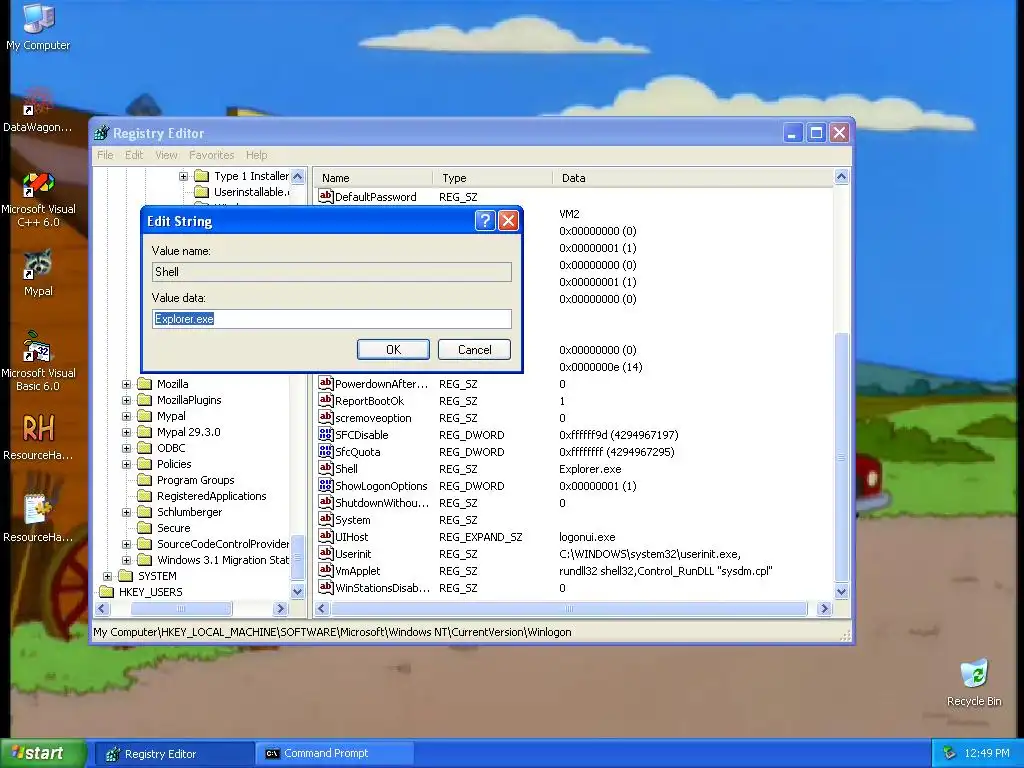Launch Microsoft Visual C++ 6.0 shortcut

coord(38,199)
